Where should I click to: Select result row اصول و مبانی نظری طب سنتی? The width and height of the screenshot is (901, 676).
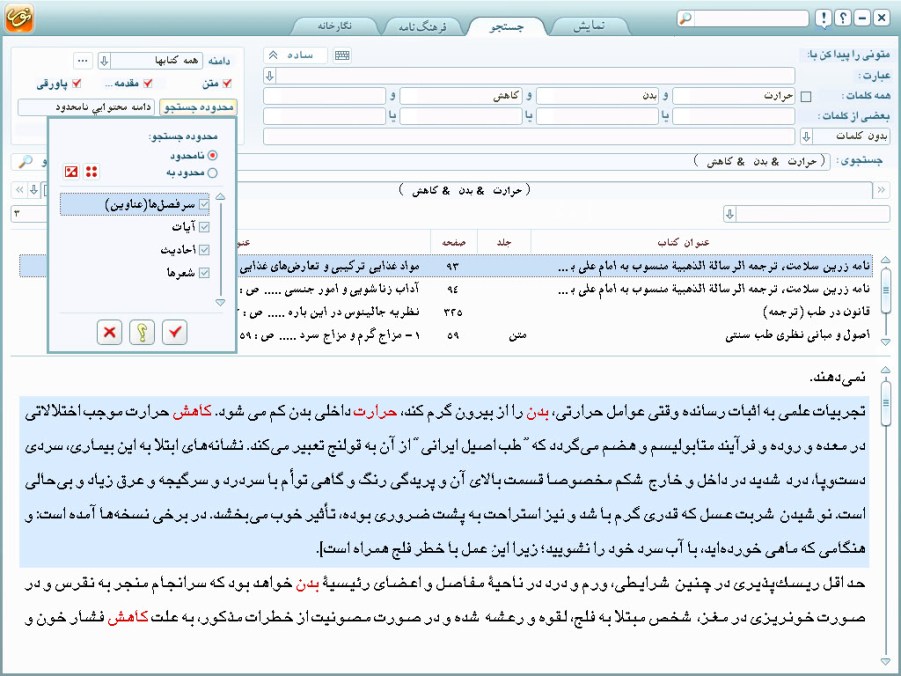(x=555, y=335)
